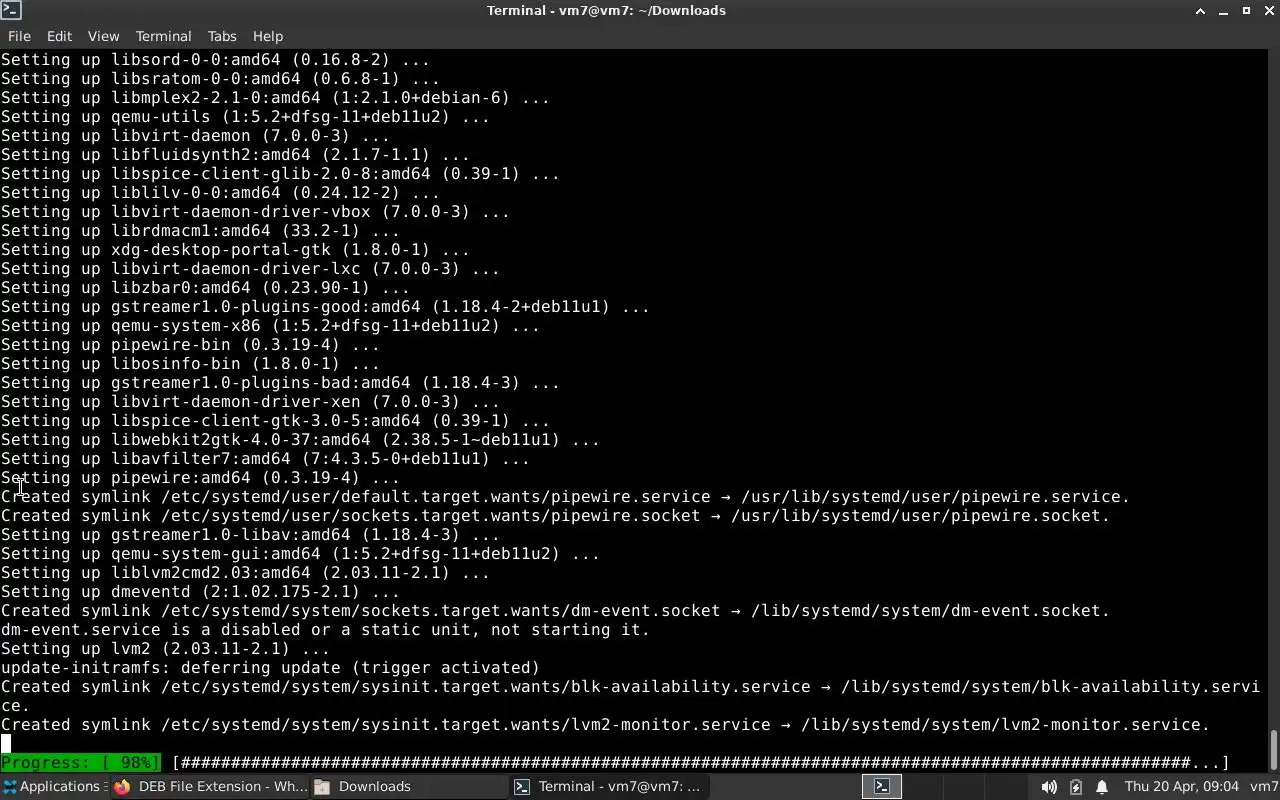The image size is (1280, 800).
Task: Click the line 'Setting up libosinfo-bin'
Action: pos(190,364)
